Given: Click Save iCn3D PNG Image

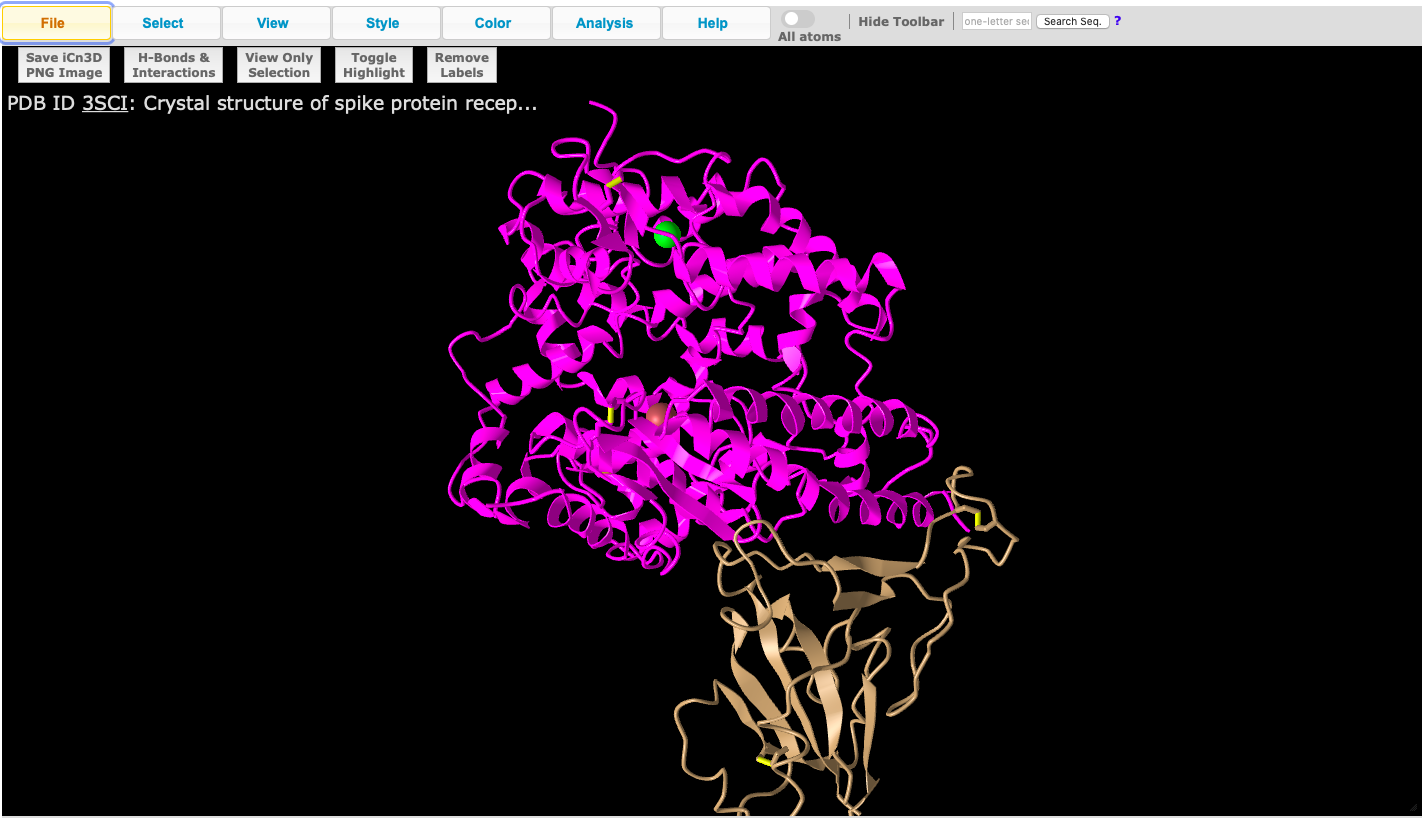Looking at the screenshot, I should (x=64, y=65).
